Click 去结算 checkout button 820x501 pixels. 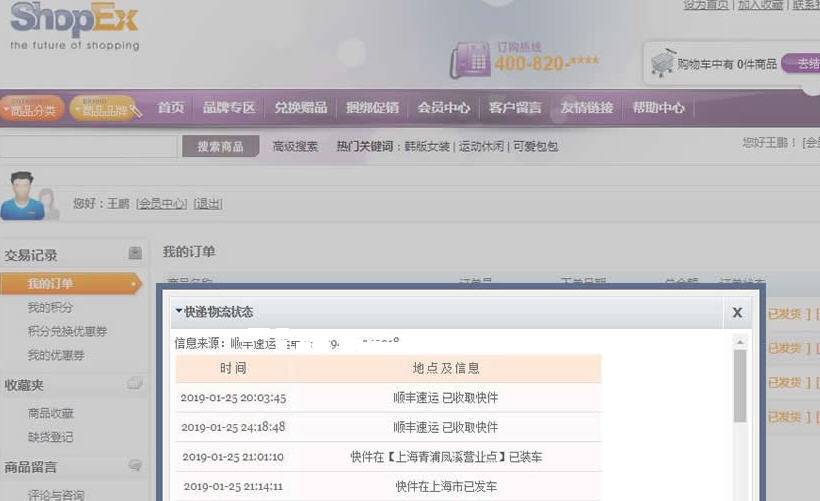pyautogui.click(x=801, y=64)
